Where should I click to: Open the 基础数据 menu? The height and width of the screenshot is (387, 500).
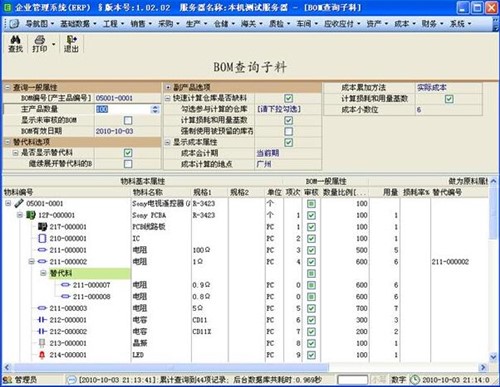(78, 24)
